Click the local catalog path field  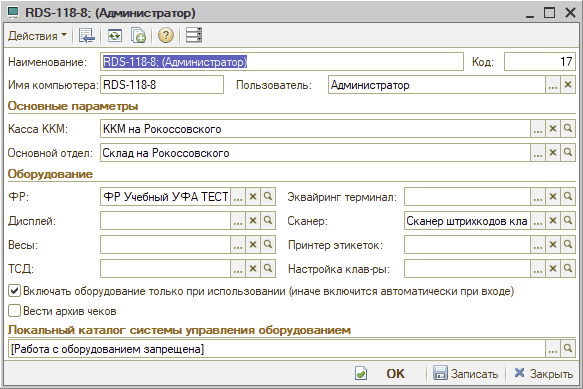click(x=277, y=349)
